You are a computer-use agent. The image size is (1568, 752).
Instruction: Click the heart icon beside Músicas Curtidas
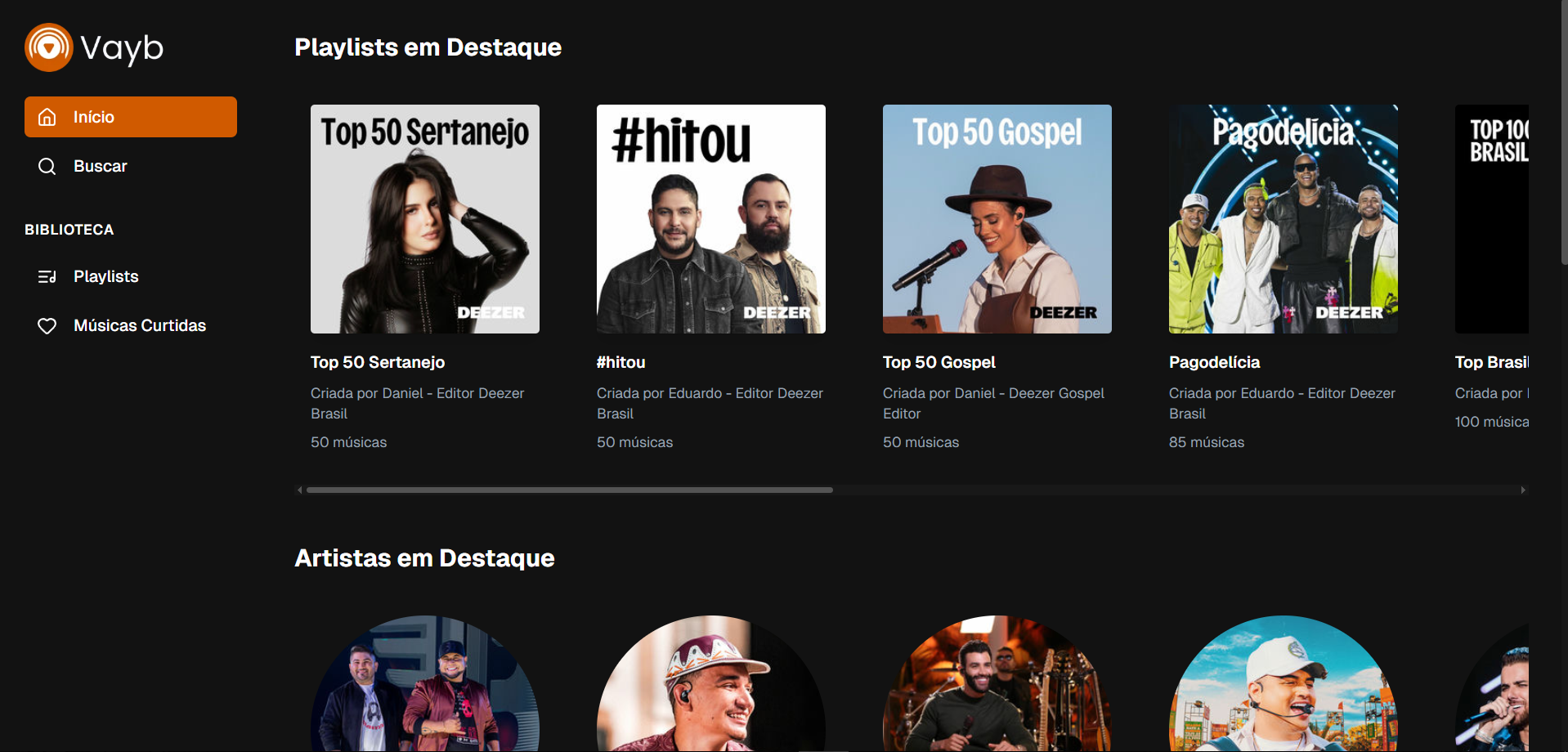47,325
